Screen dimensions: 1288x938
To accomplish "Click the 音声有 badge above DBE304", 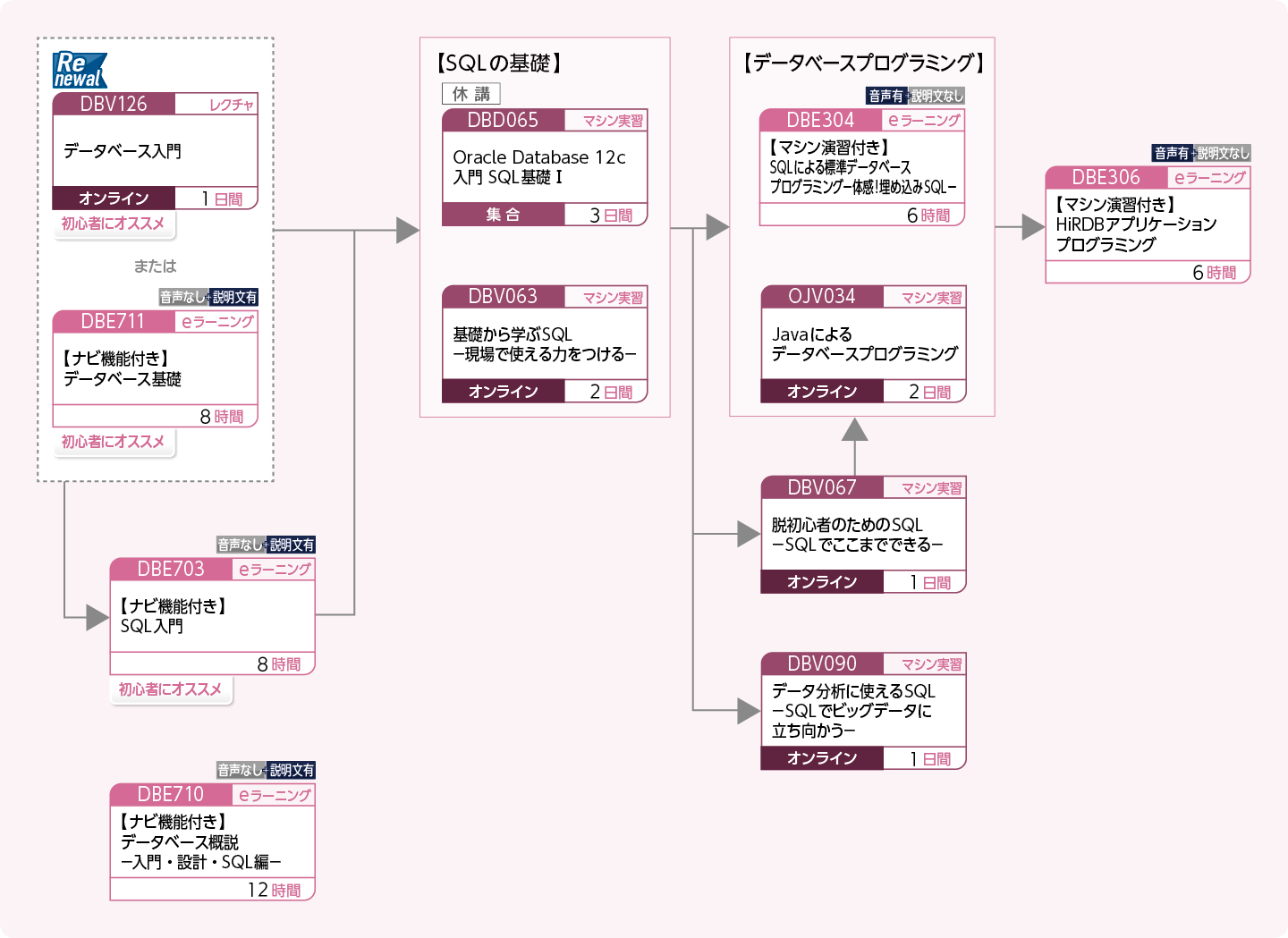I will [885, 96].
